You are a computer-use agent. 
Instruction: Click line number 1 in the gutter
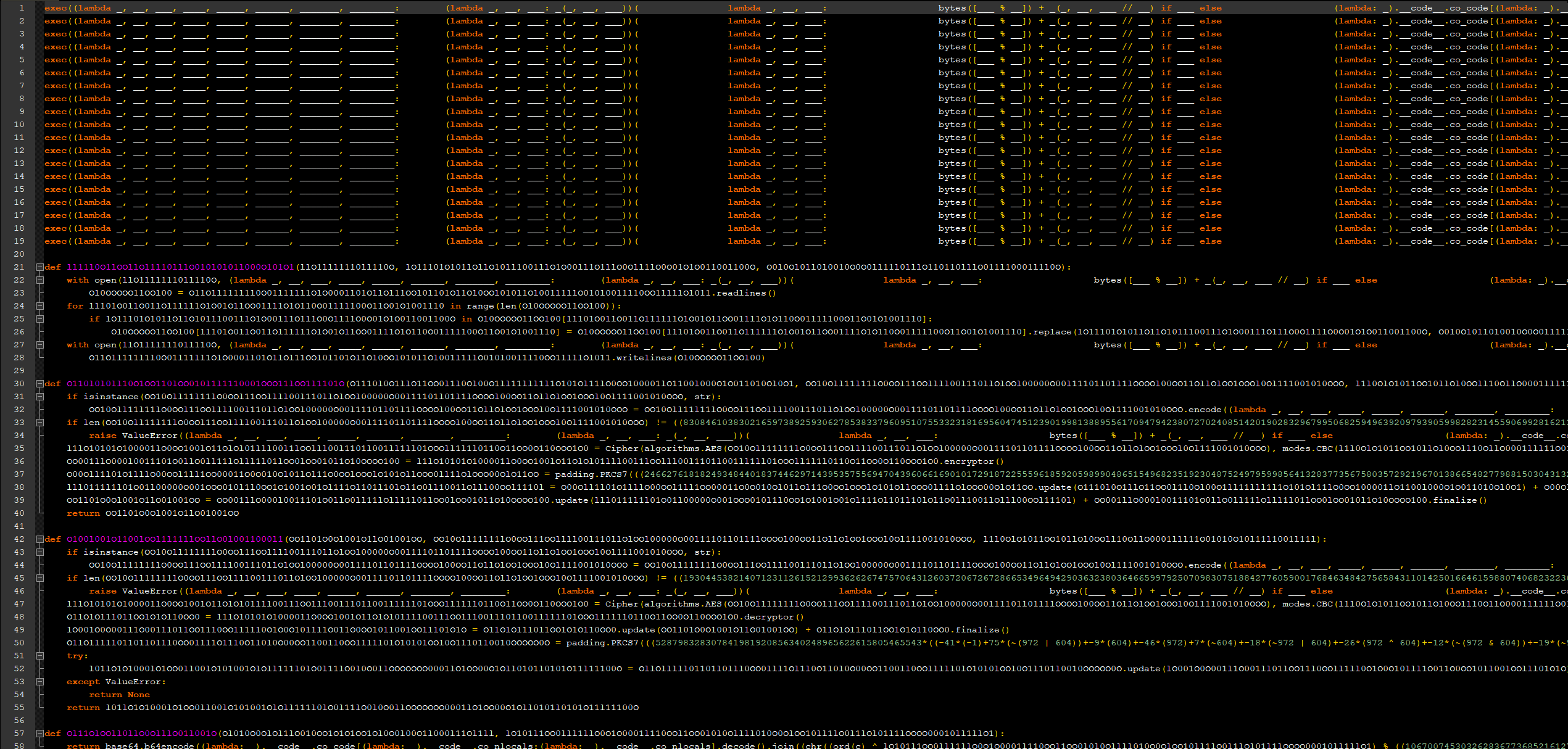[22, 8]
